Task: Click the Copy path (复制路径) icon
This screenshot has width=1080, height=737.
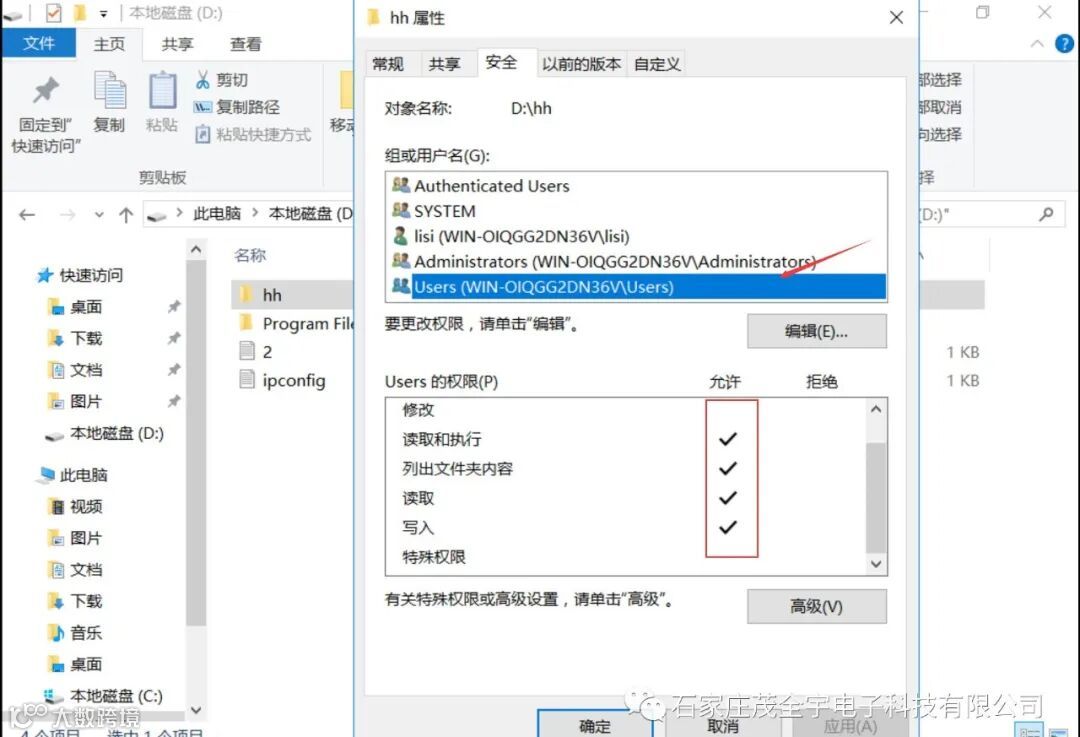Action: click(202, 107)
